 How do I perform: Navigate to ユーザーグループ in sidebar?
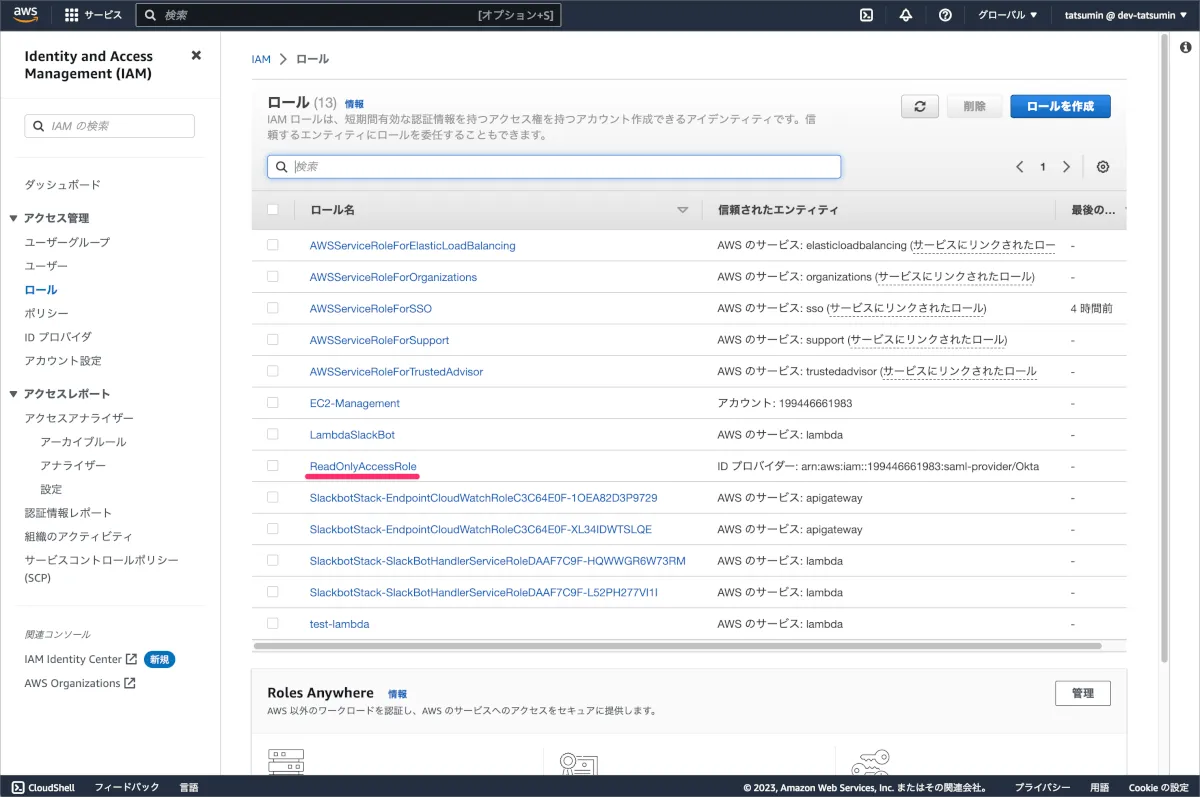tap(67, 242)
